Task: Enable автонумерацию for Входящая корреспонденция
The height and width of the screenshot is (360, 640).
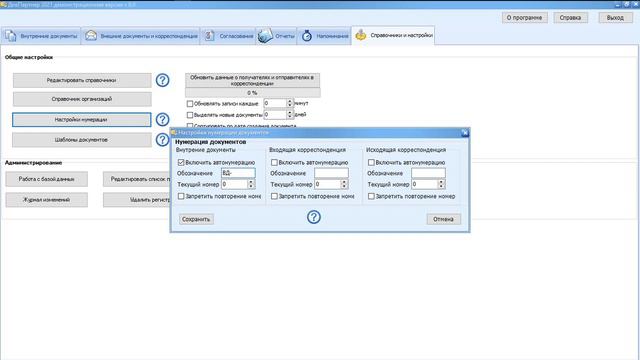Action: point(274,162)
